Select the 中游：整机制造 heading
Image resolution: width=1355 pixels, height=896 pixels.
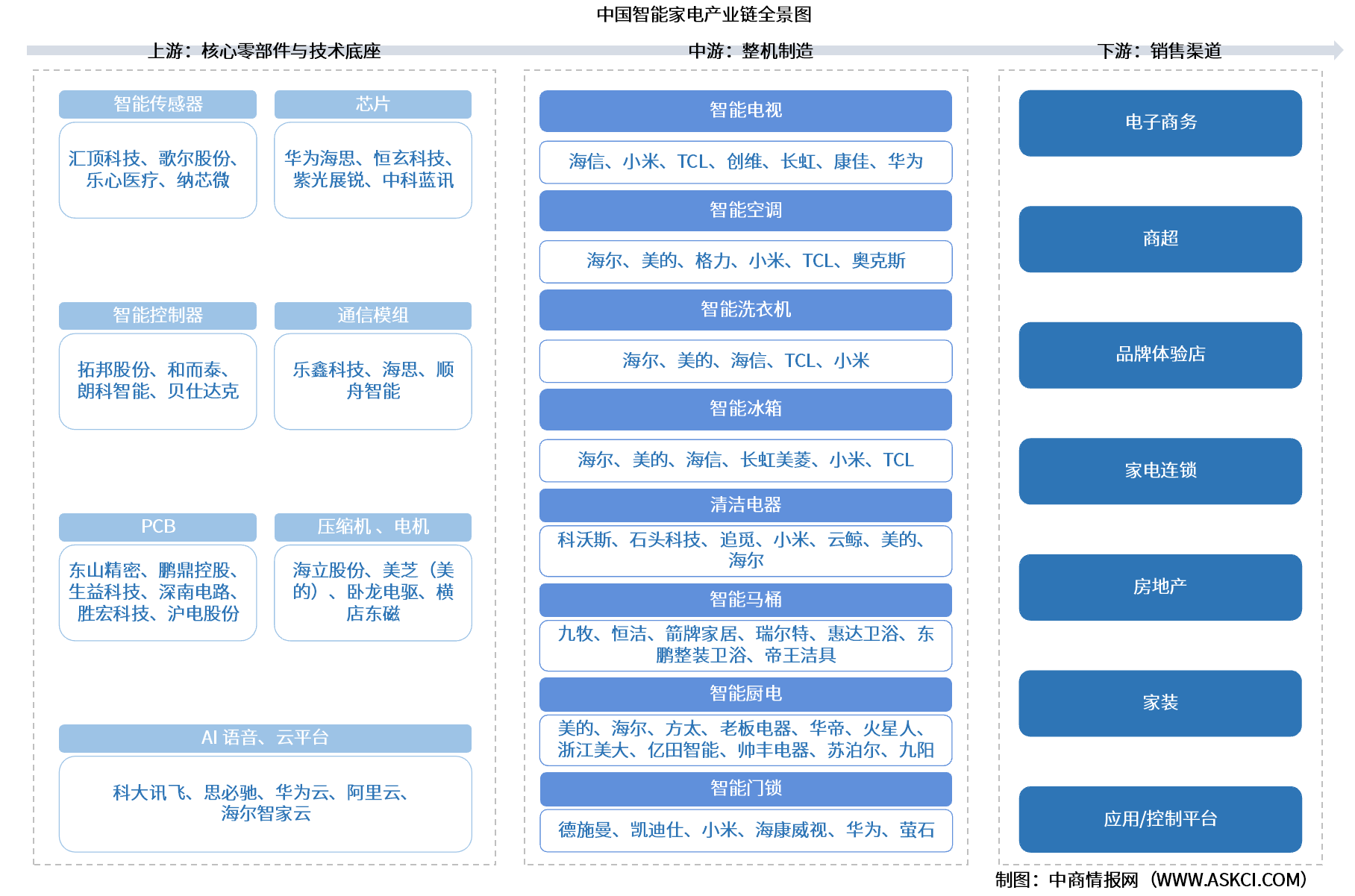tap(751, 51)
